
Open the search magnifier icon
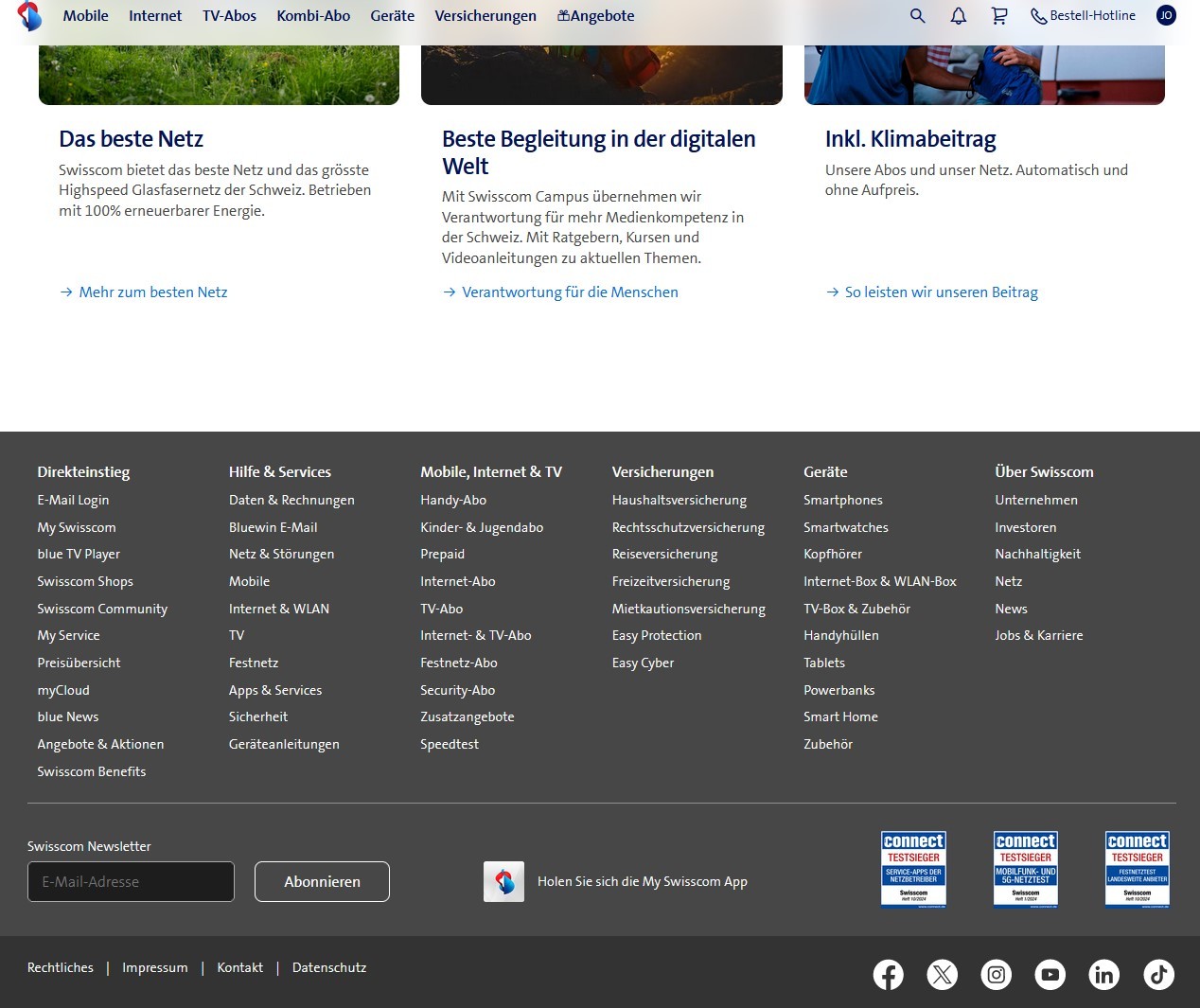[x=917, y=16]
